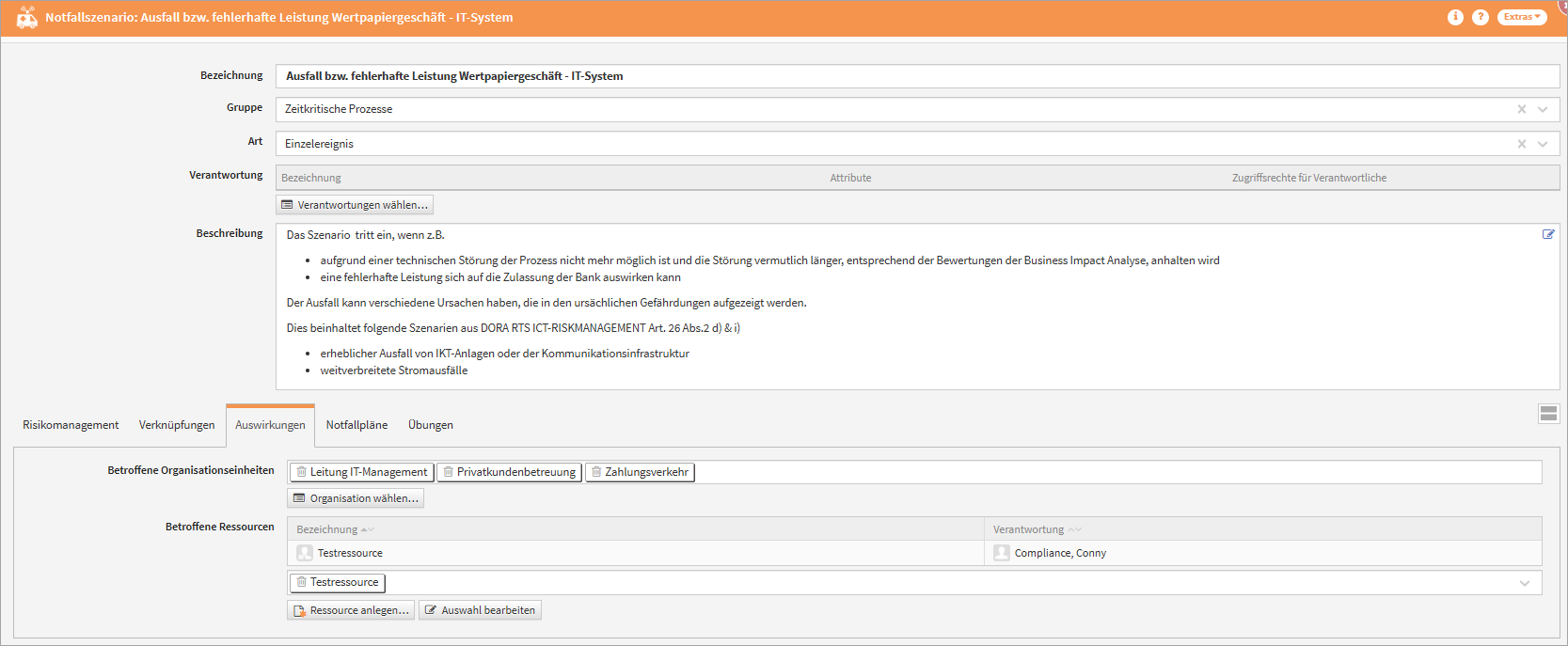Switch to the Notfallpläne tab
This screenshot has width=1568, height=646.
356,425
